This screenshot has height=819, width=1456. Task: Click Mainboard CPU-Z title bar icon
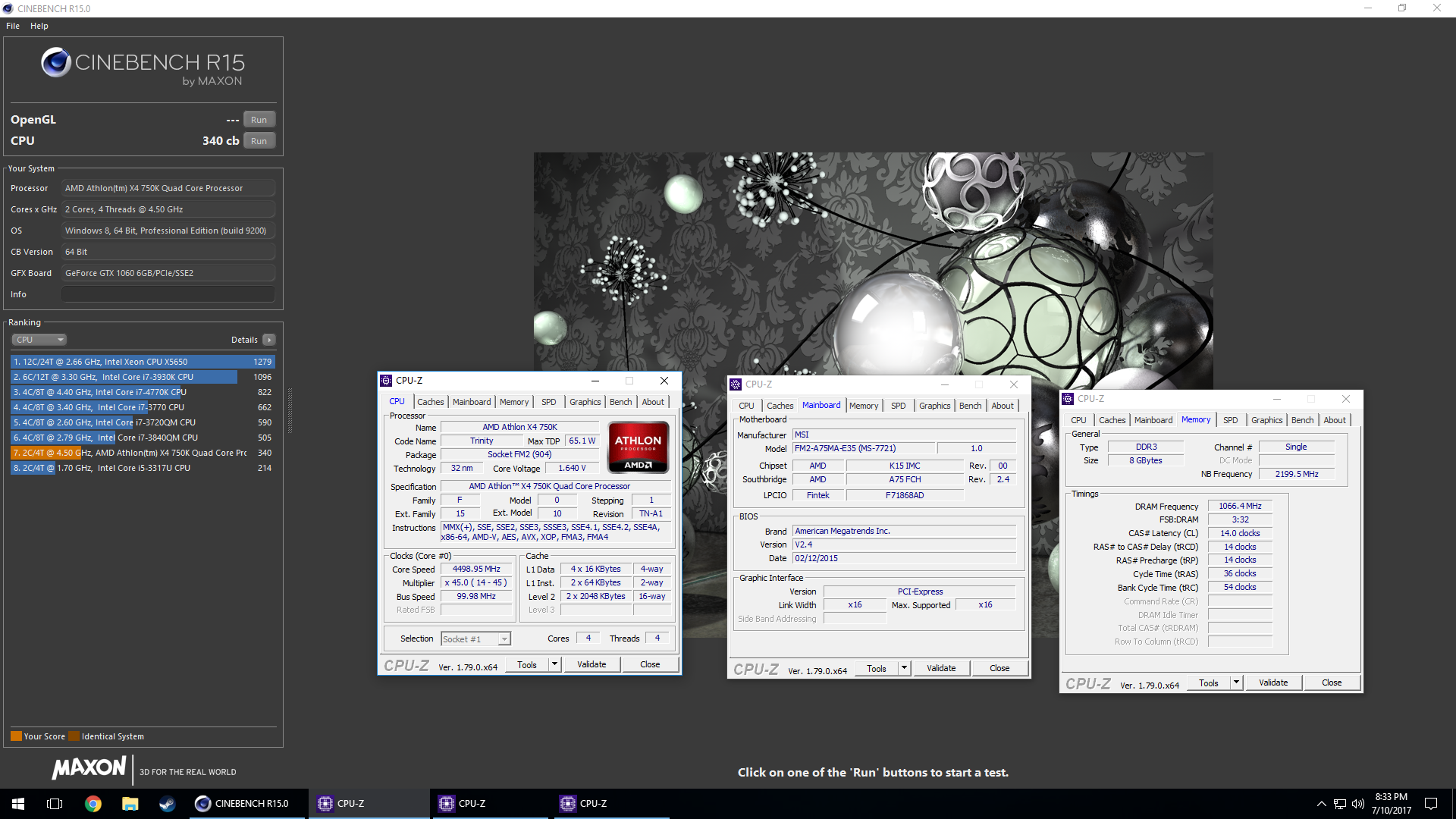(736, 384)
